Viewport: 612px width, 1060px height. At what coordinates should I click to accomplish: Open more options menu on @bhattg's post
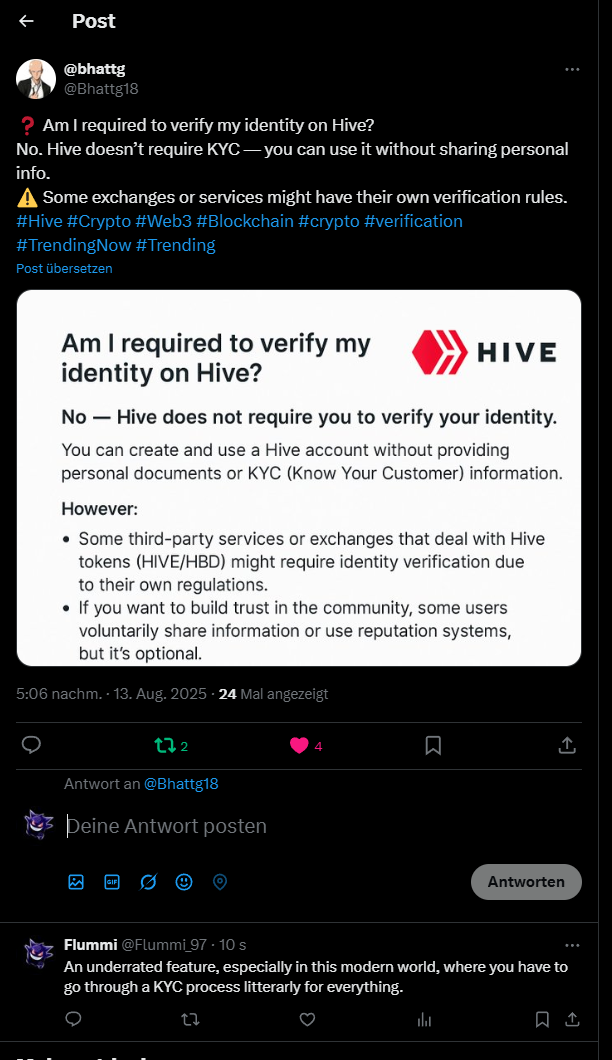point(572,69)
